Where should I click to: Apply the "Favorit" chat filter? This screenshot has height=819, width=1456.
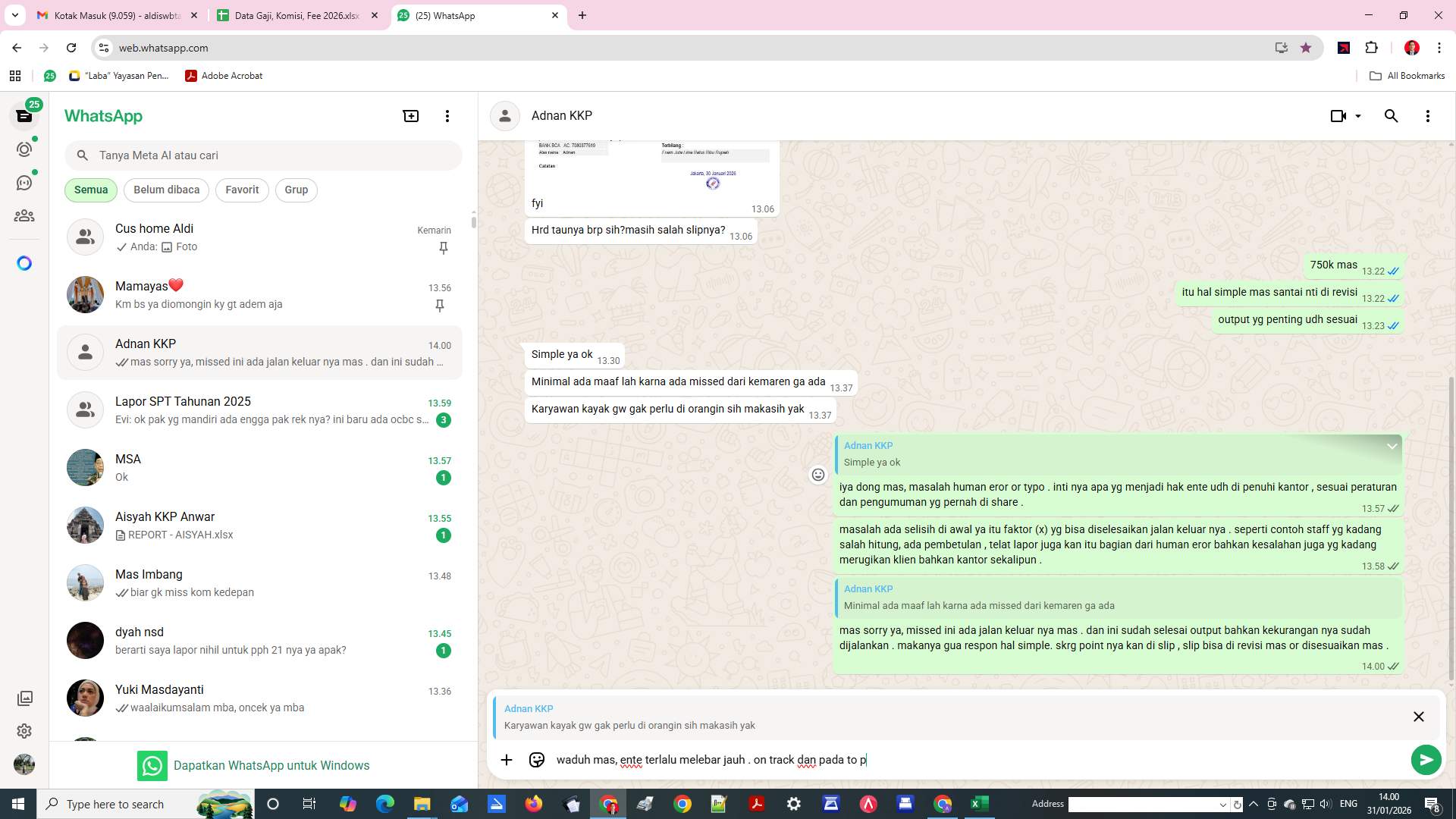[x=241, y=190]
